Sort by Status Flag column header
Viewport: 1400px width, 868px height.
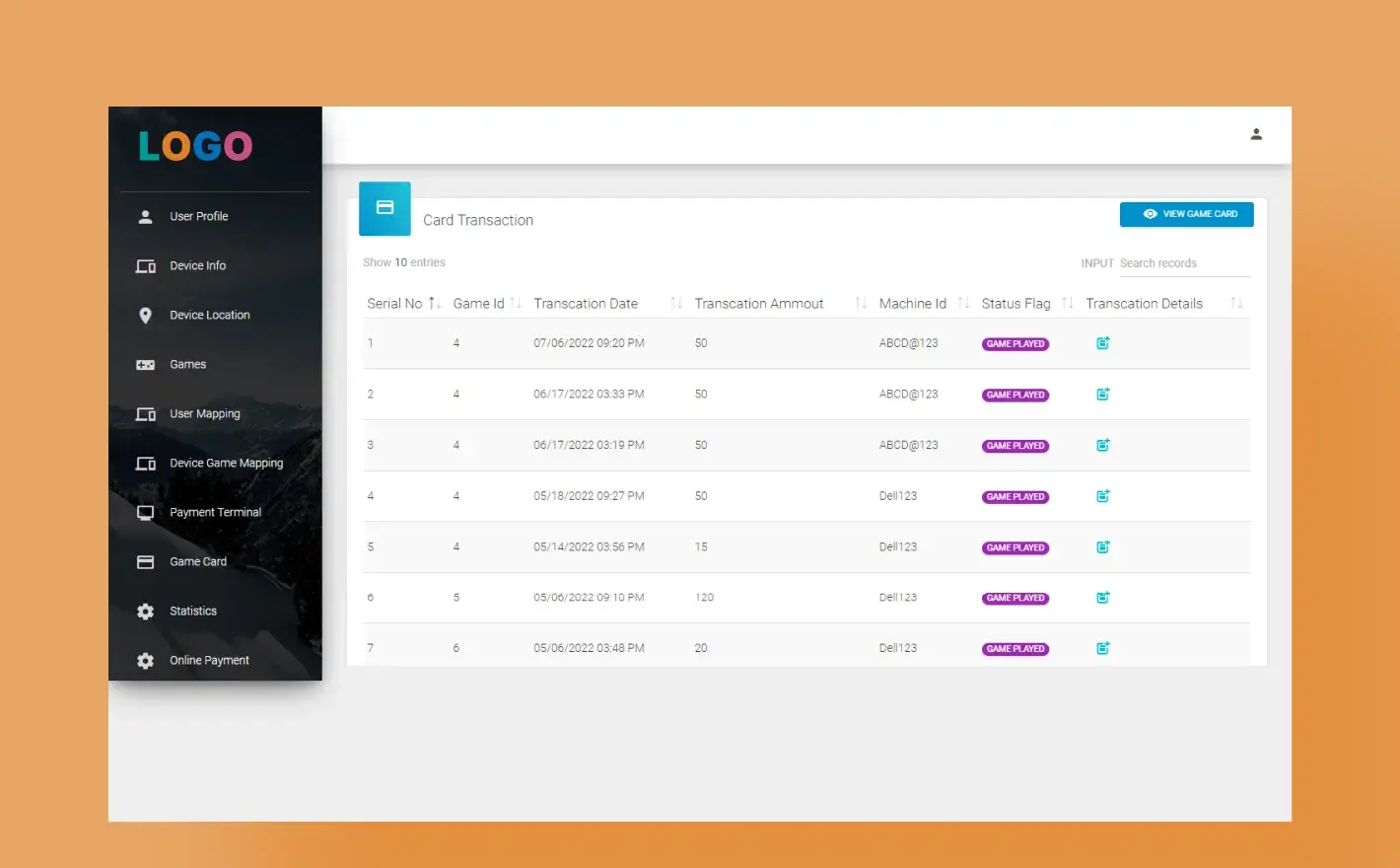coord(1016,304)
